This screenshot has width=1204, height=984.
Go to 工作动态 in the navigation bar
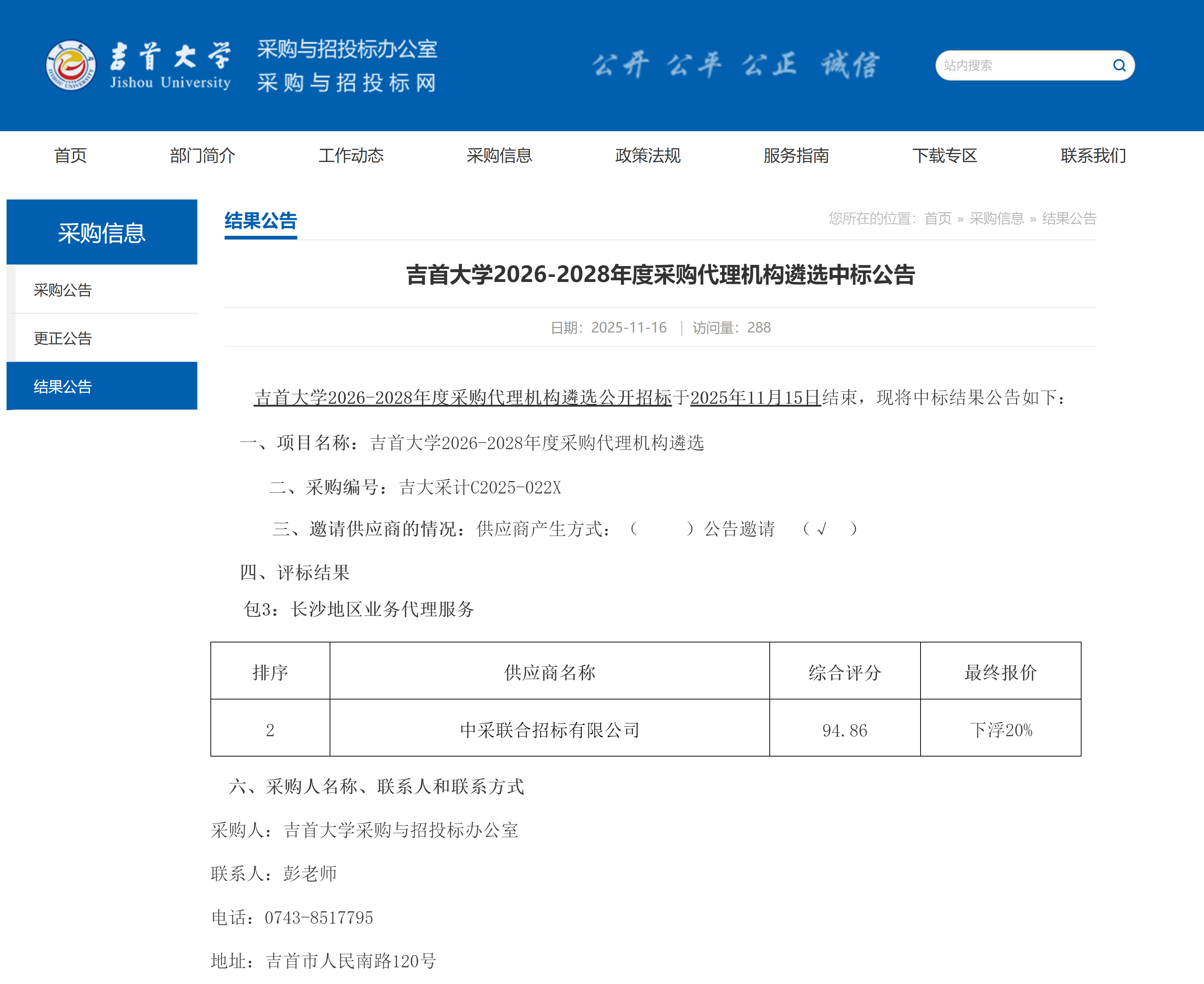point(351,155)
